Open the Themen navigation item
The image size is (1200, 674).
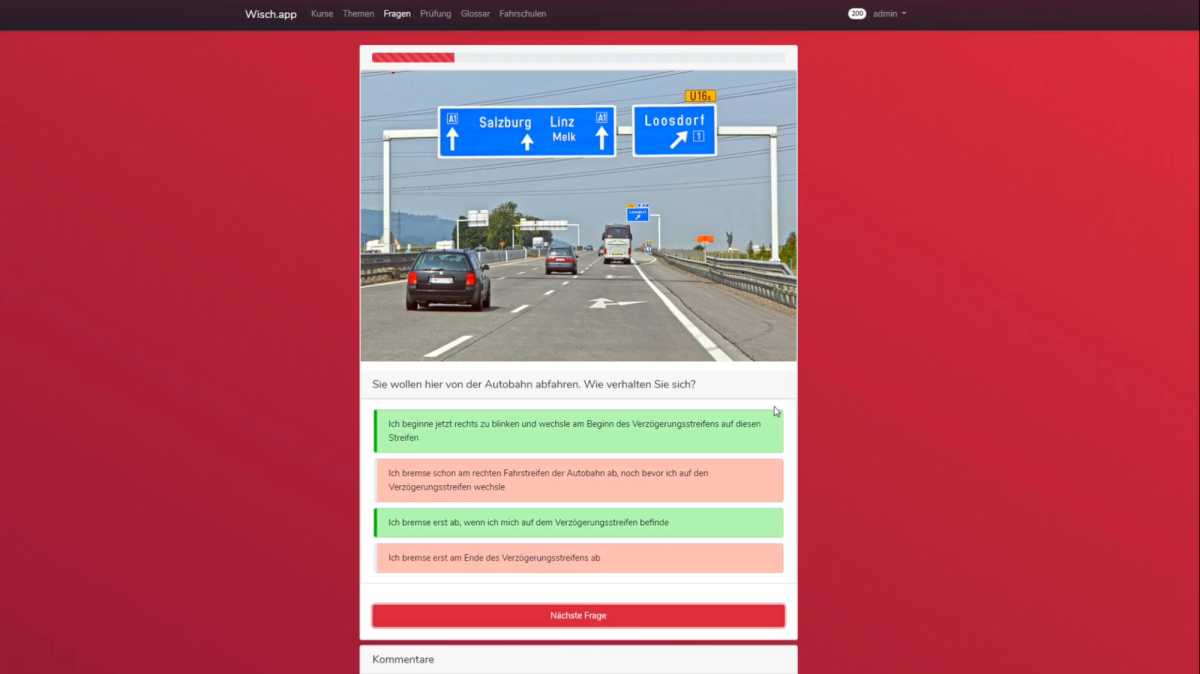point(358,14)
